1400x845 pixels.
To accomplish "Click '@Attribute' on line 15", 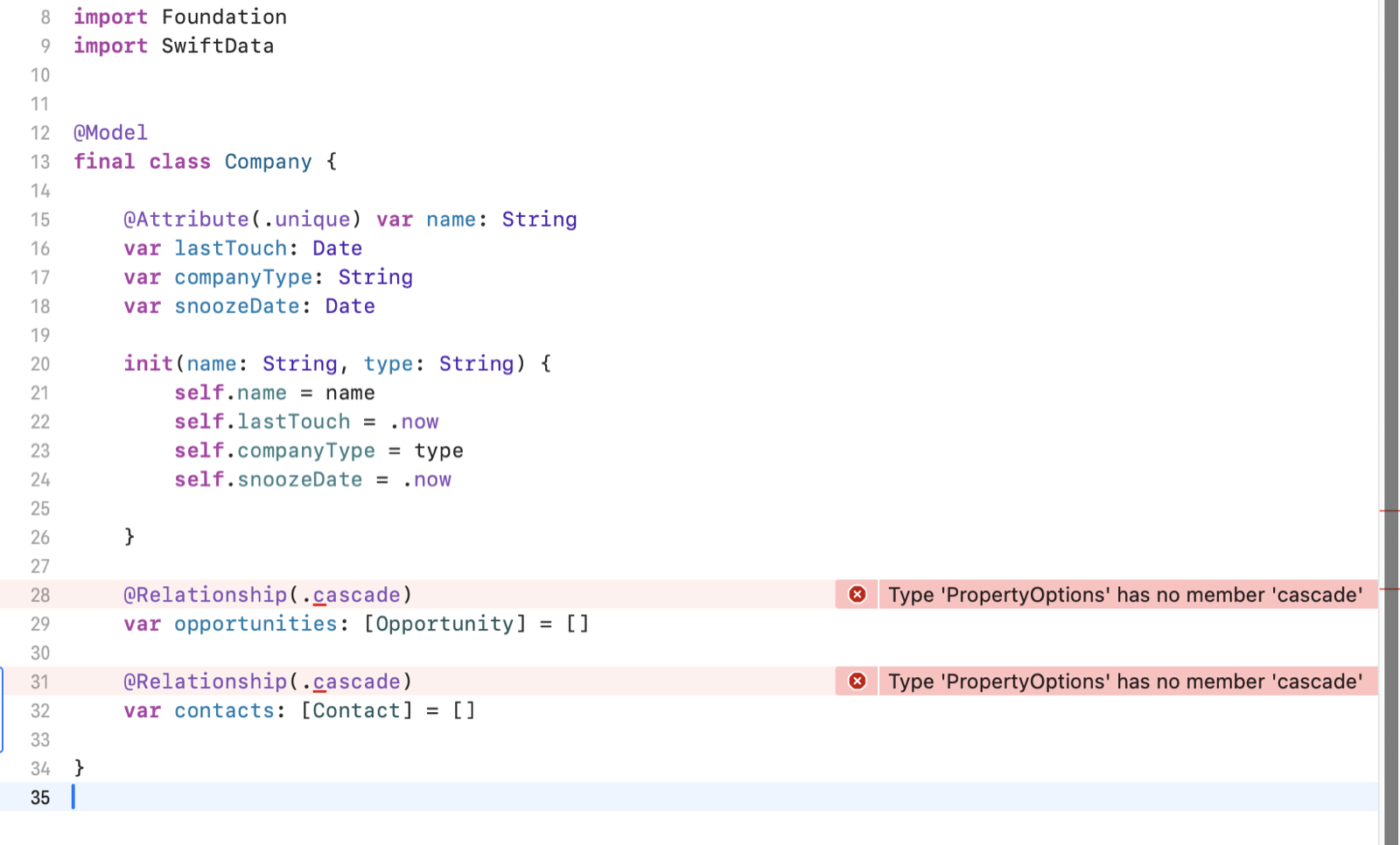I will pyautogui.click(x=186, y=220).
